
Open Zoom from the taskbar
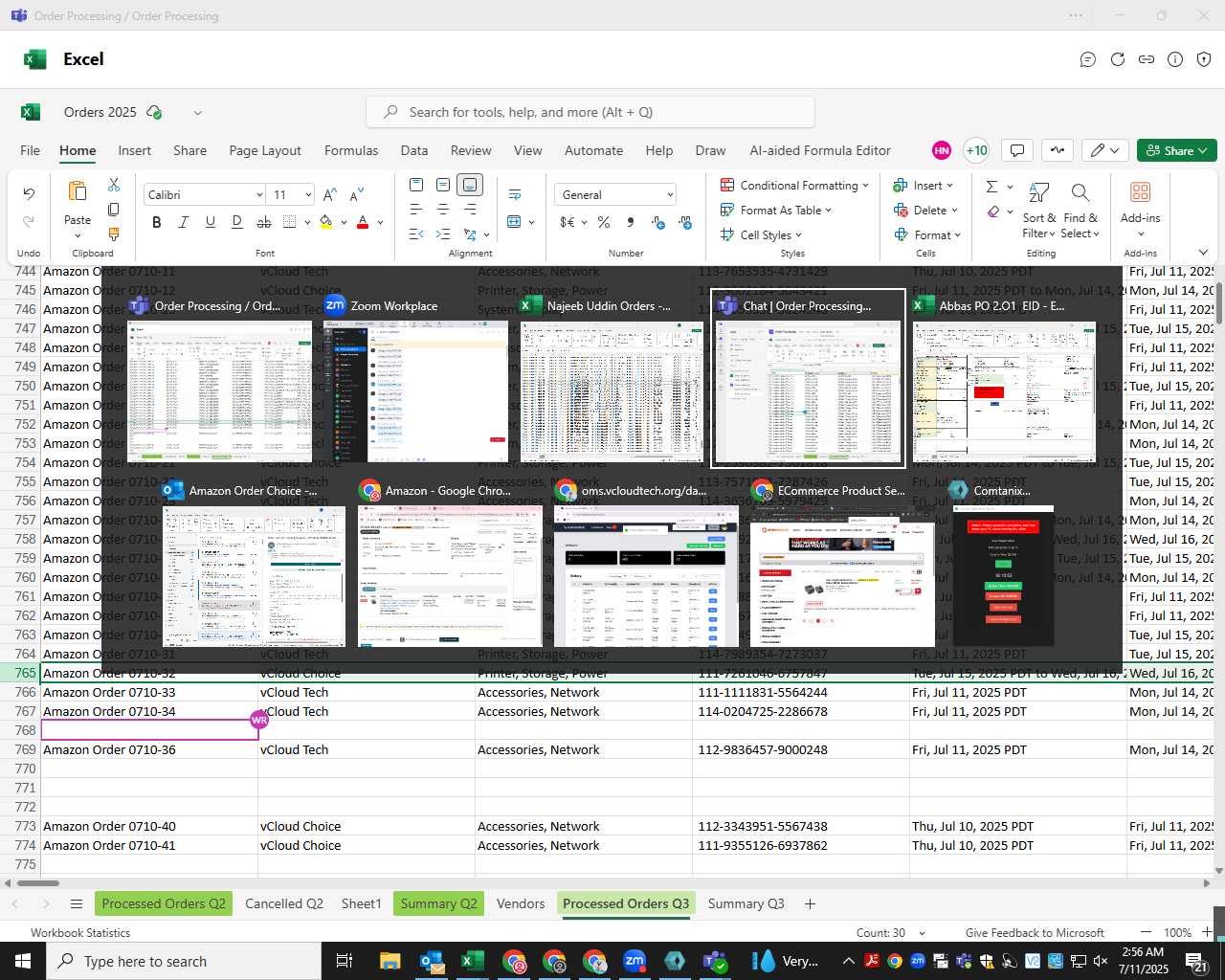click(x=635, y=961)
